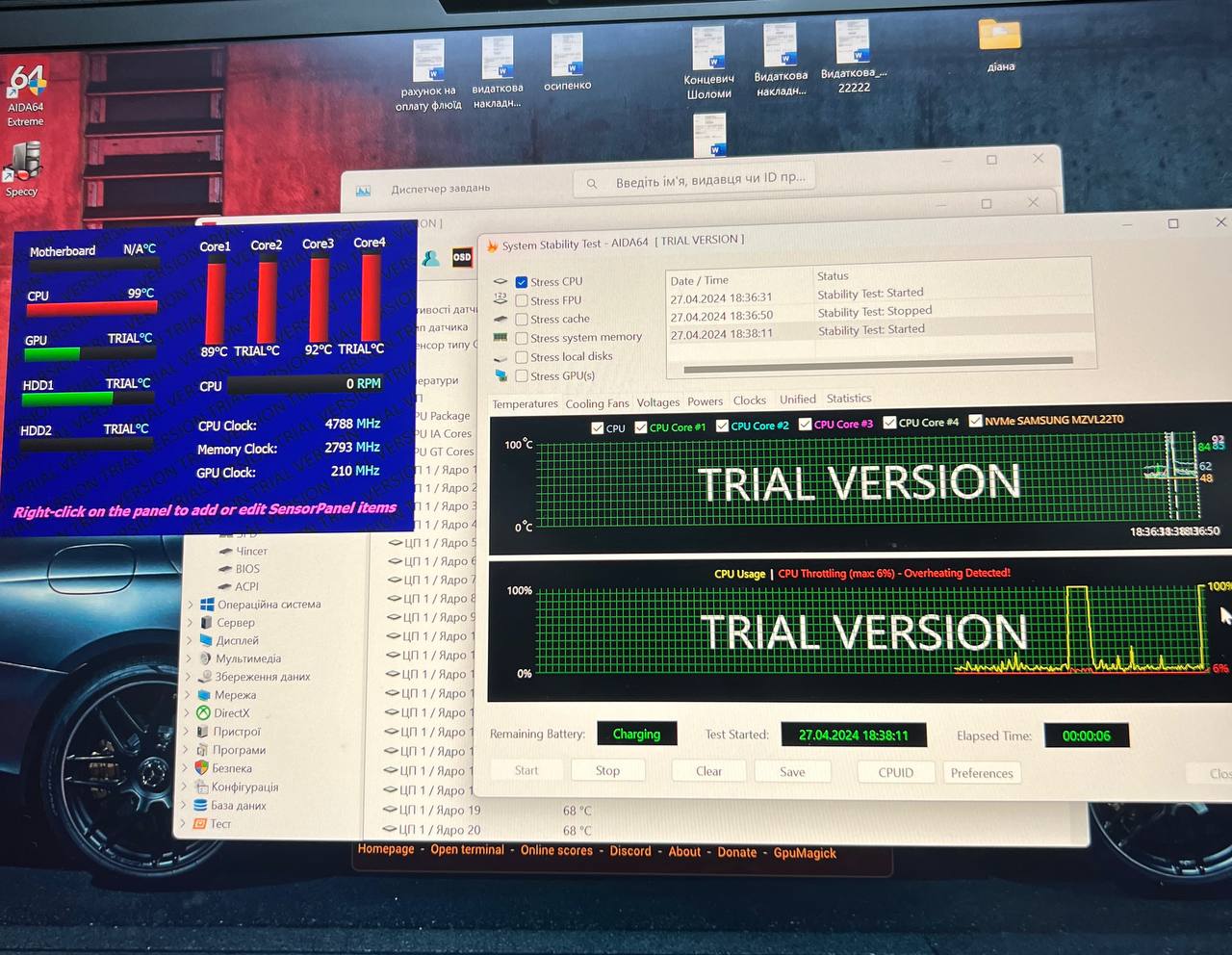The image size is (1232, 955).
Task: Click the Save button
Action: [x=792, y=772]
